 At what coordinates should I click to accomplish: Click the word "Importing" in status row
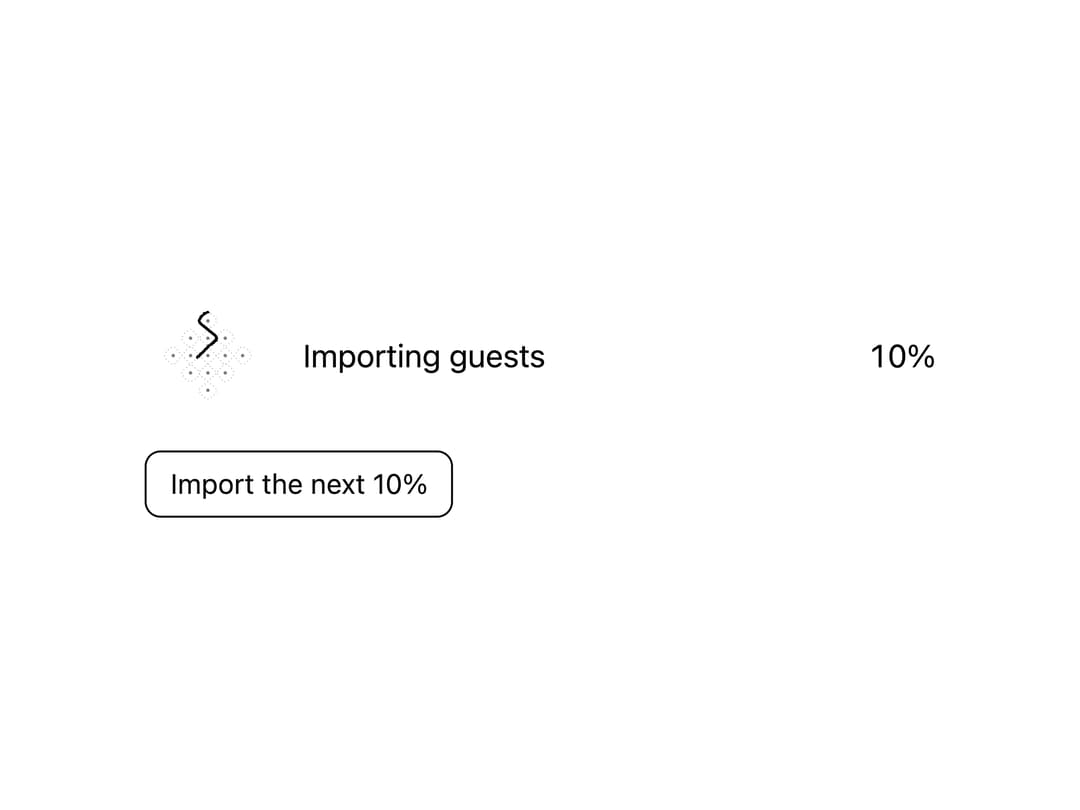(373, 358)
